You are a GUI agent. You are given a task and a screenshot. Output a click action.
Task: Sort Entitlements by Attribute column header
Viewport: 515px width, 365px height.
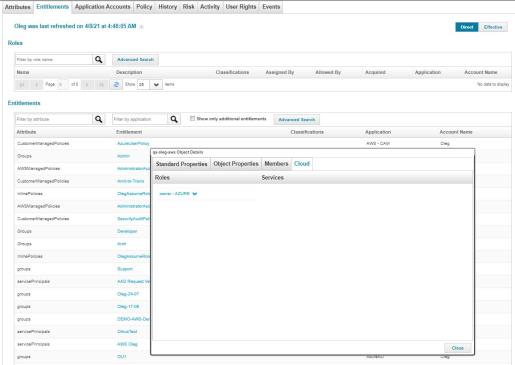(x=26, y=132)
